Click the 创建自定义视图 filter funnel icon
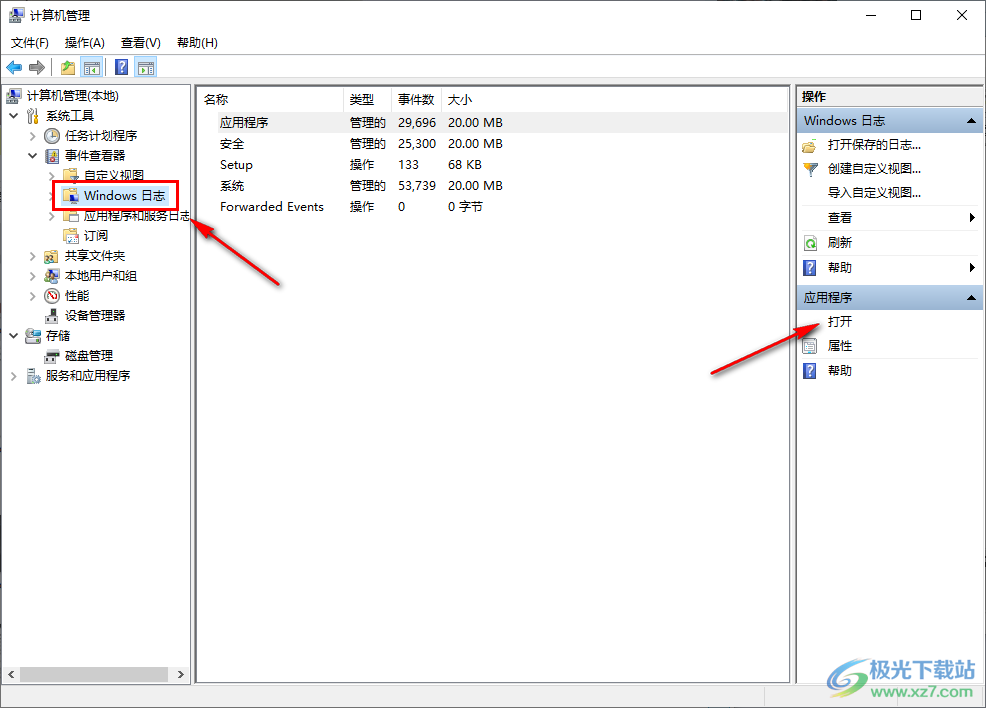This screenshot has height=708, width=986. tap(810, 170)
